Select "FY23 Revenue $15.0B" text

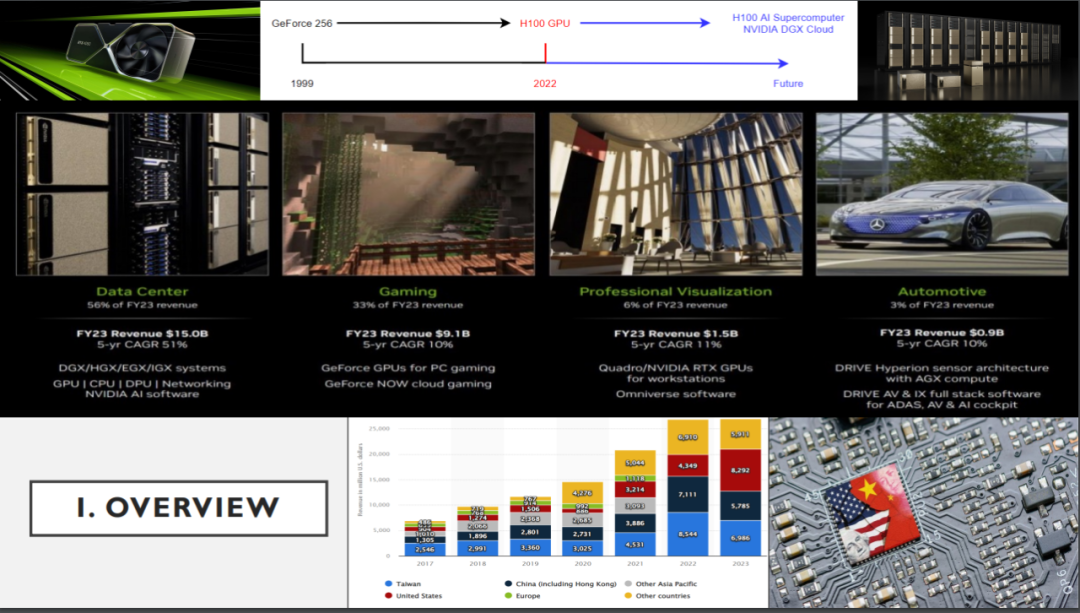pos(143,333)
